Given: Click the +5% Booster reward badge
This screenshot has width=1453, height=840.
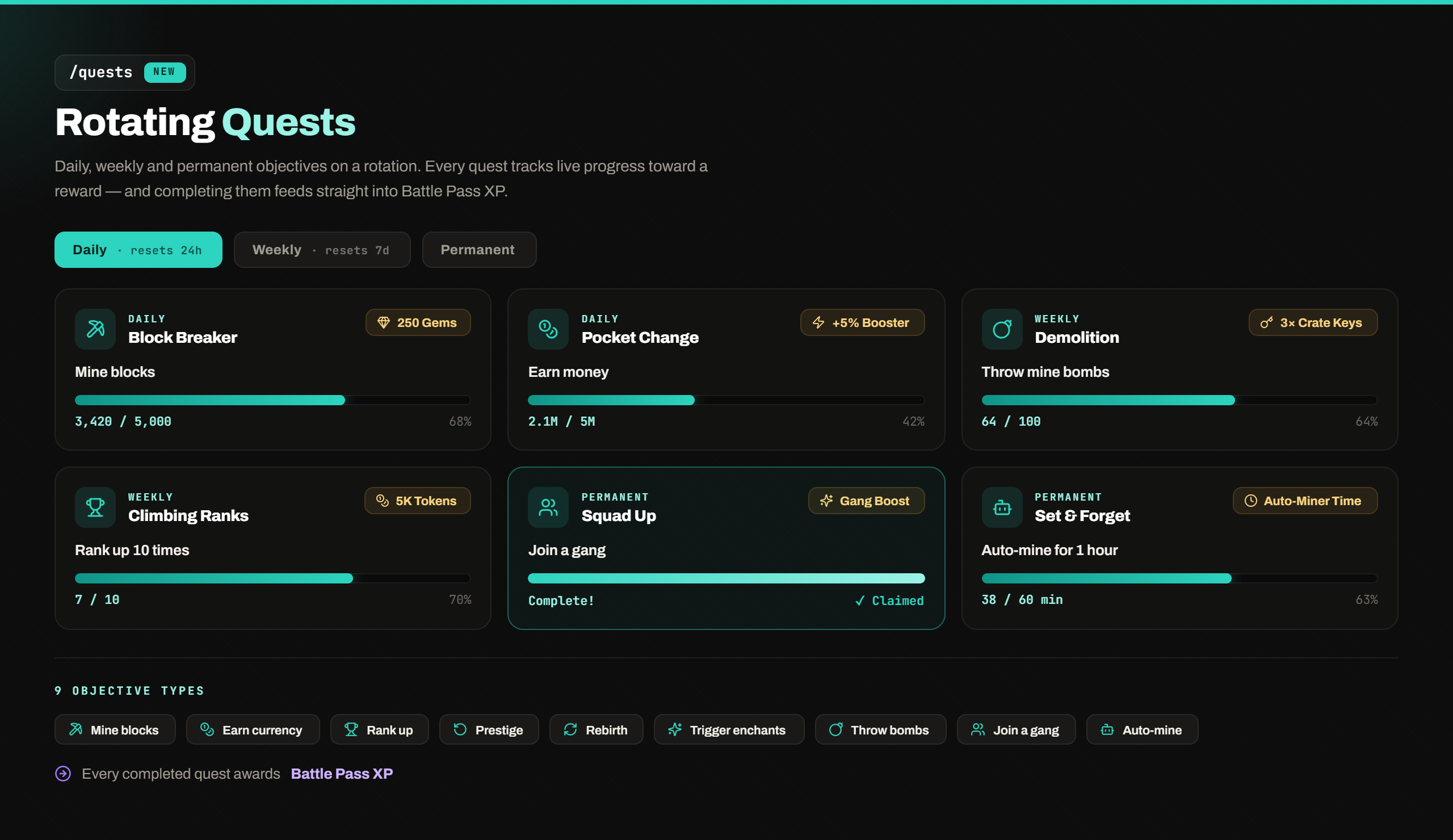Looking at the screenshot, I should (863, 323).
